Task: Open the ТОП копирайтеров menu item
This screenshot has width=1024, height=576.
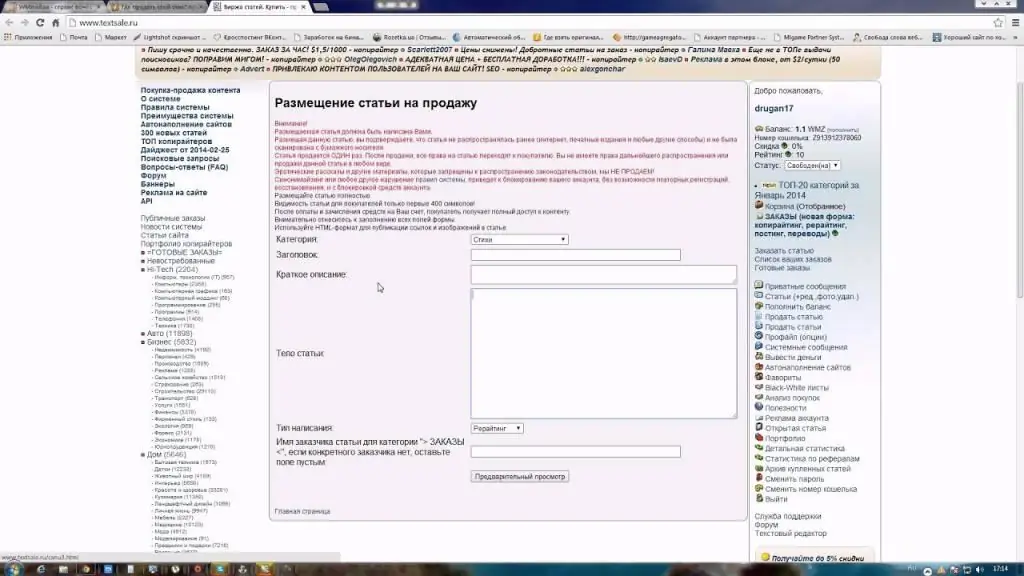Action: click(x=176, y=141)
